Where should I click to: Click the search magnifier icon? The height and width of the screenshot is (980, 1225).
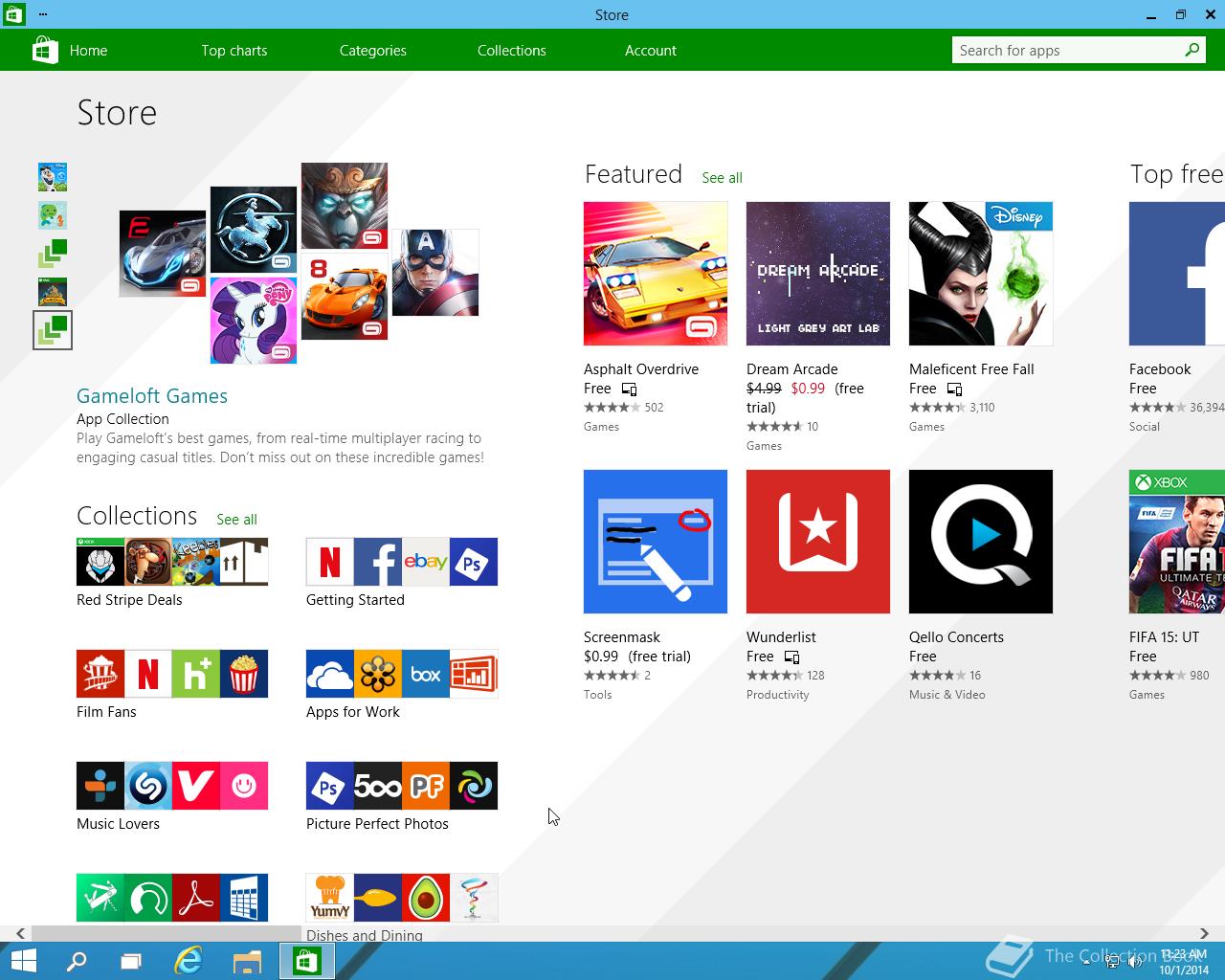(x=1192, y=50)
